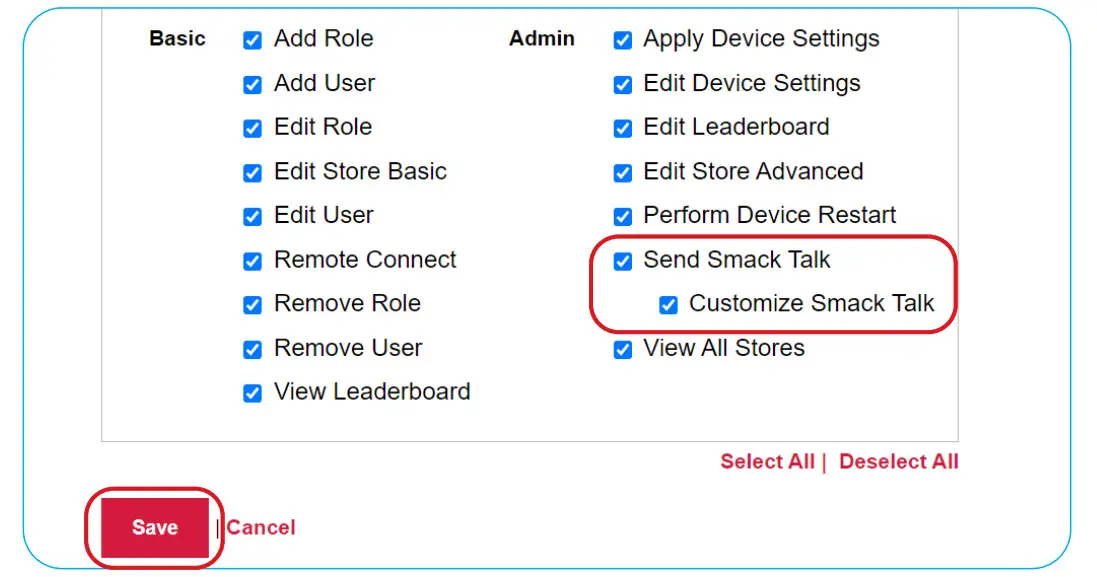The width and height of the screenshot is (1097, 577).
Task: Click the Select All link
Action: click(x=767, y=461)
